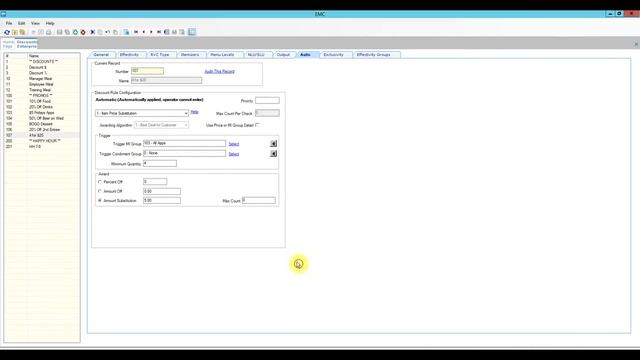The image size is (640, 360).
Task: Click the blue refresh icon in toolbar
Action: [7, 32]
